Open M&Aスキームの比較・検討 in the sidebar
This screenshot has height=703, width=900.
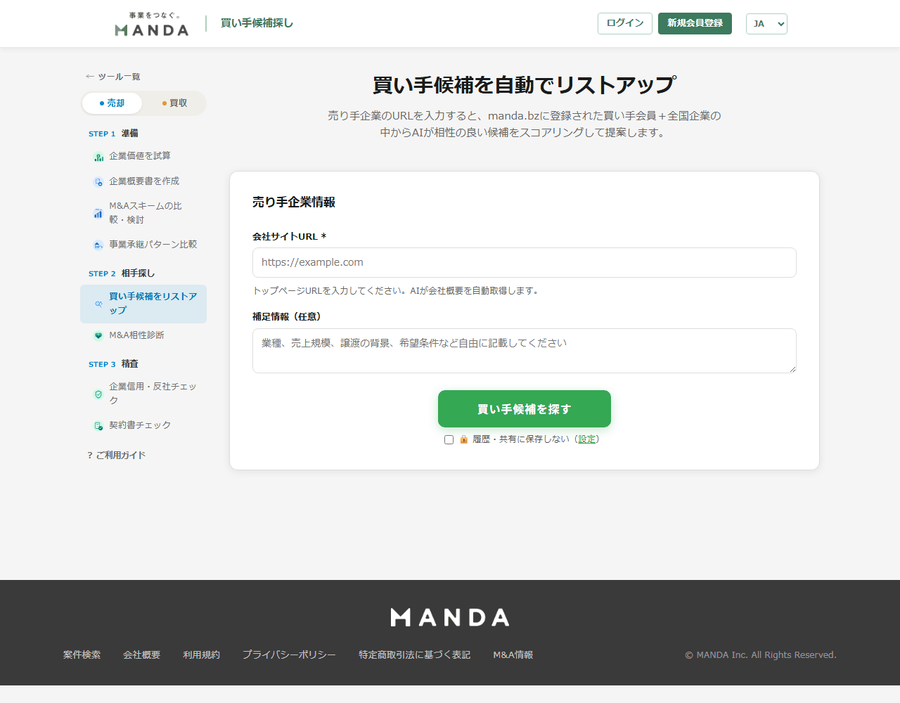(x=143, y=213)
